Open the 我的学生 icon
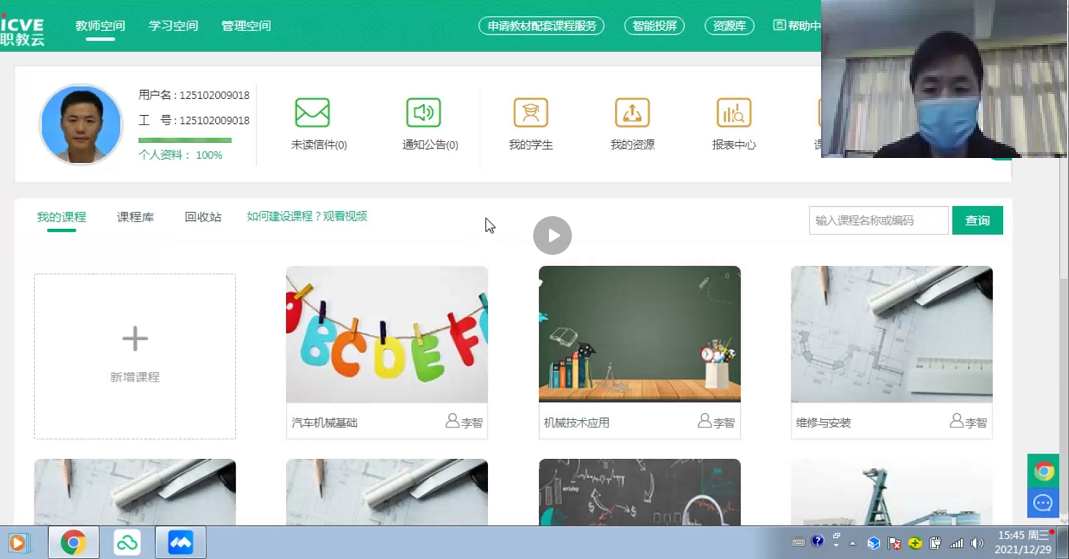Image resolution: width=1069 pixels, height=559 pixels. 530,113
